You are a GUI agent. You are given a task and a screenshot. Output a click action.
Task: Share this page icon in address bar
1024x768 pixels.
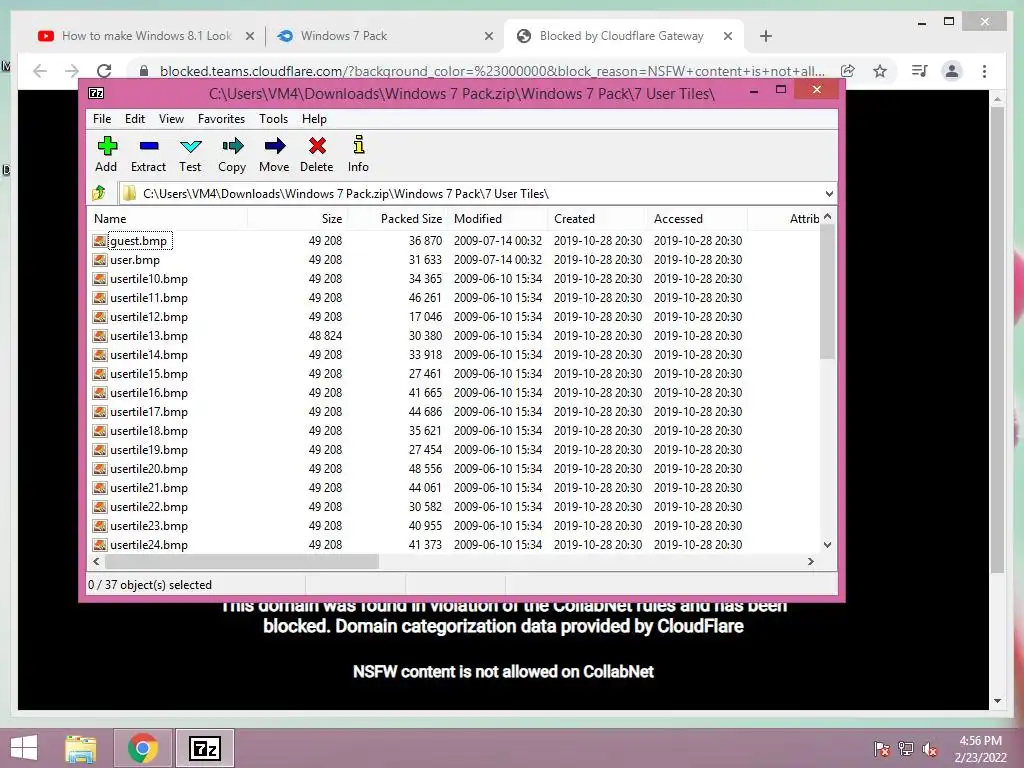coord(848,71)
